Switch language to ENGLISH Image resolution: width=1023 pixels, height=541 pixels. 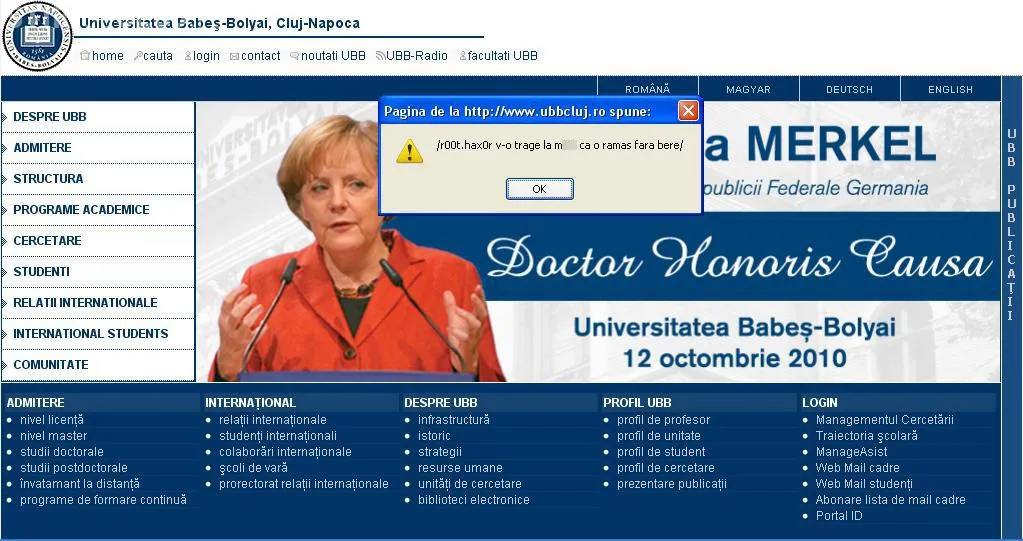[950, 89]
